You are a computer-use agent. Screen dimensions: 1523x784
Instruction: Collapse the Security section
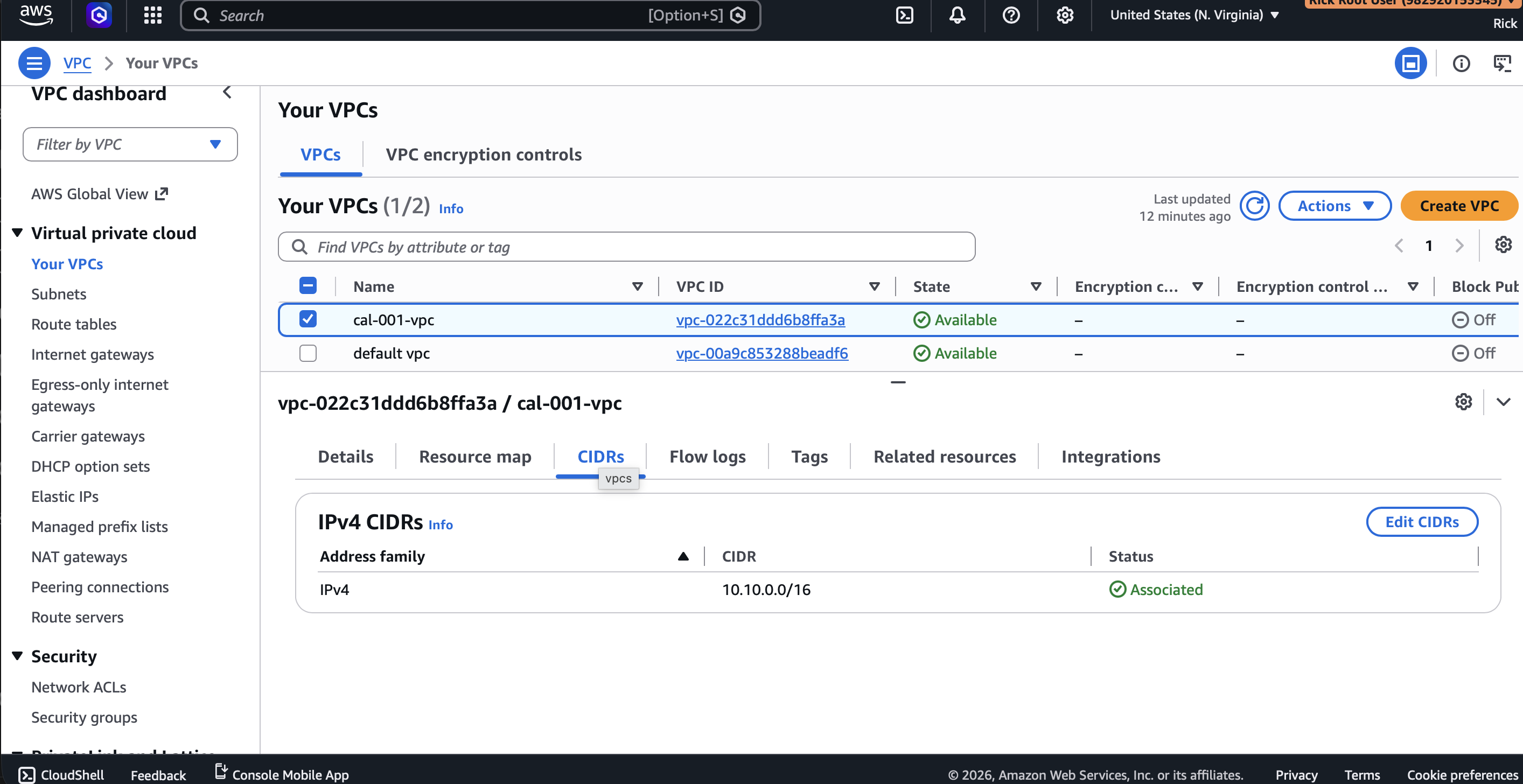coord(18,656)
